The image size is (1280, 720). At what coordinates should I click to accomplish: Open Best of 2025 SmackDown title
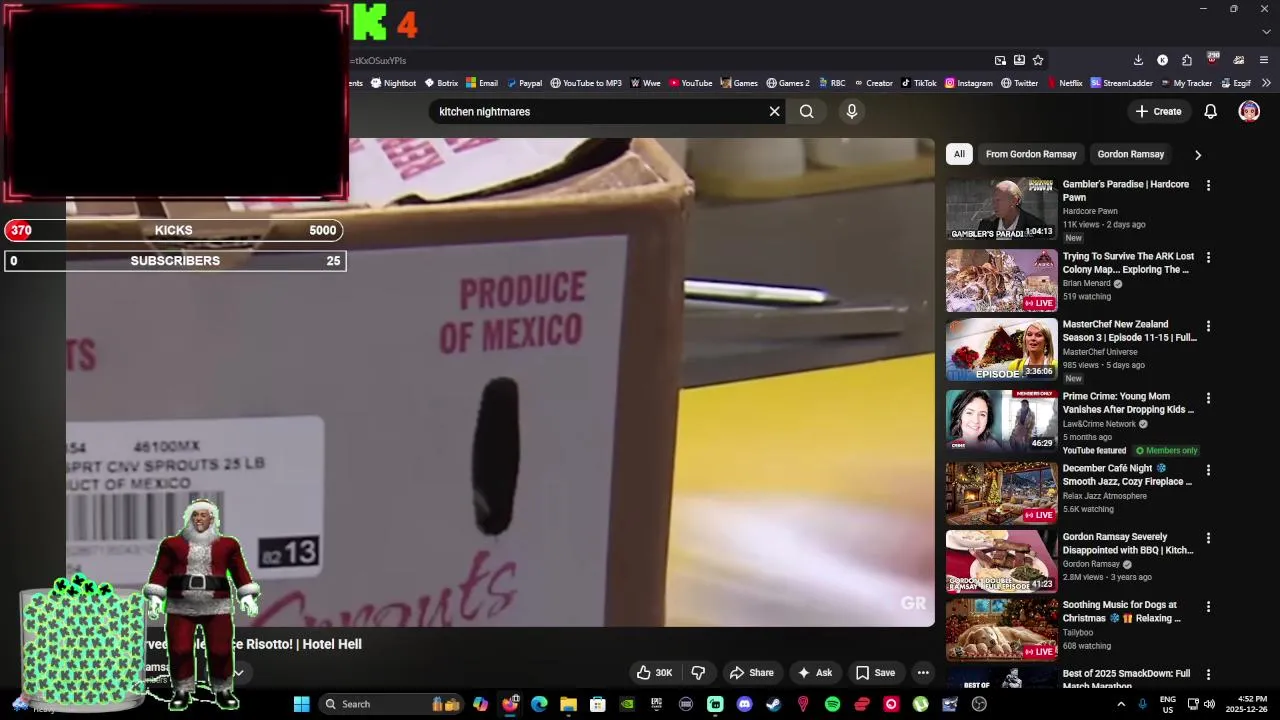click(x=1126, y=680)
